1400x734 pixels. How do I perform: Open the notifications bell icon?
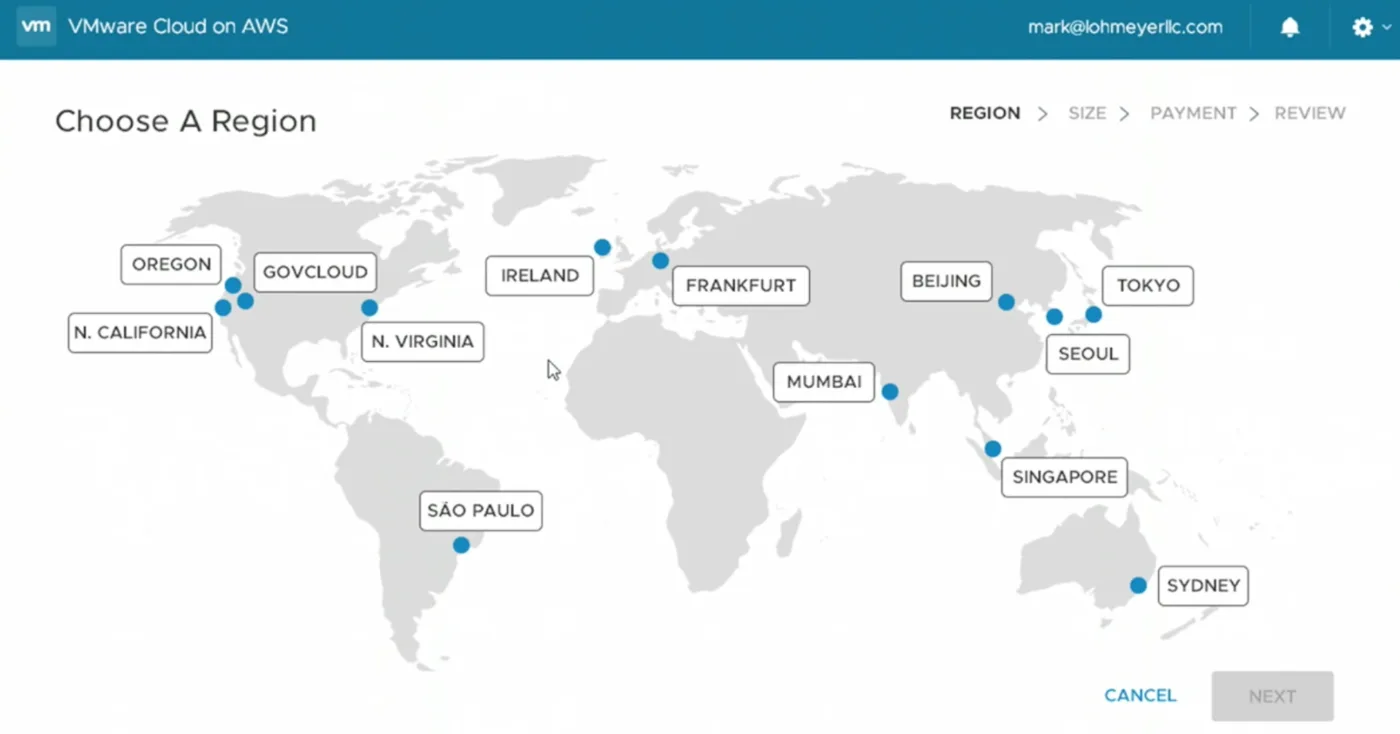pos(1290,28)
